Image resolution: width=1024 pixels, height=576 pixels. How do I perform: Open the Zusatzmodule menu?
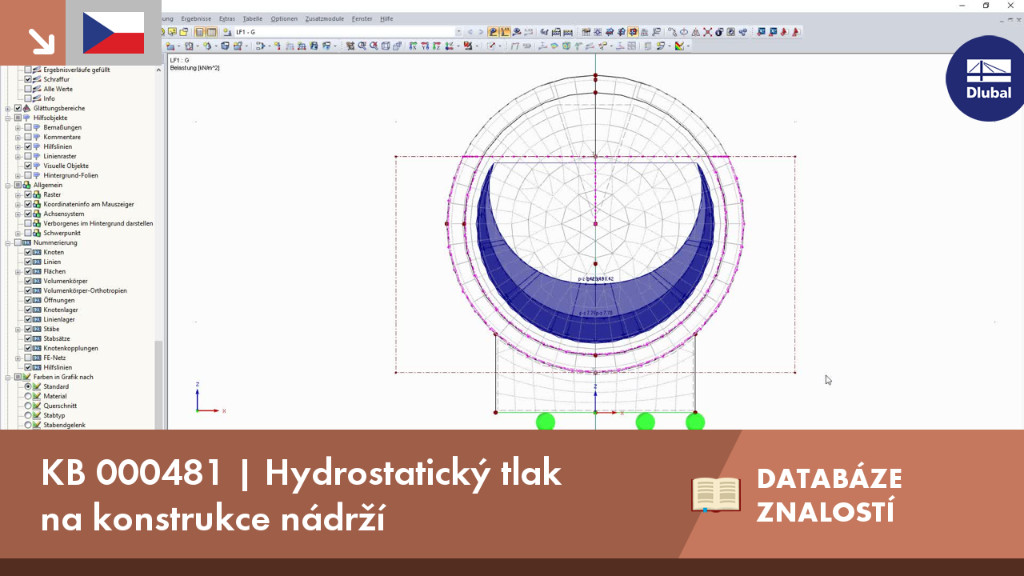(325, 19)
